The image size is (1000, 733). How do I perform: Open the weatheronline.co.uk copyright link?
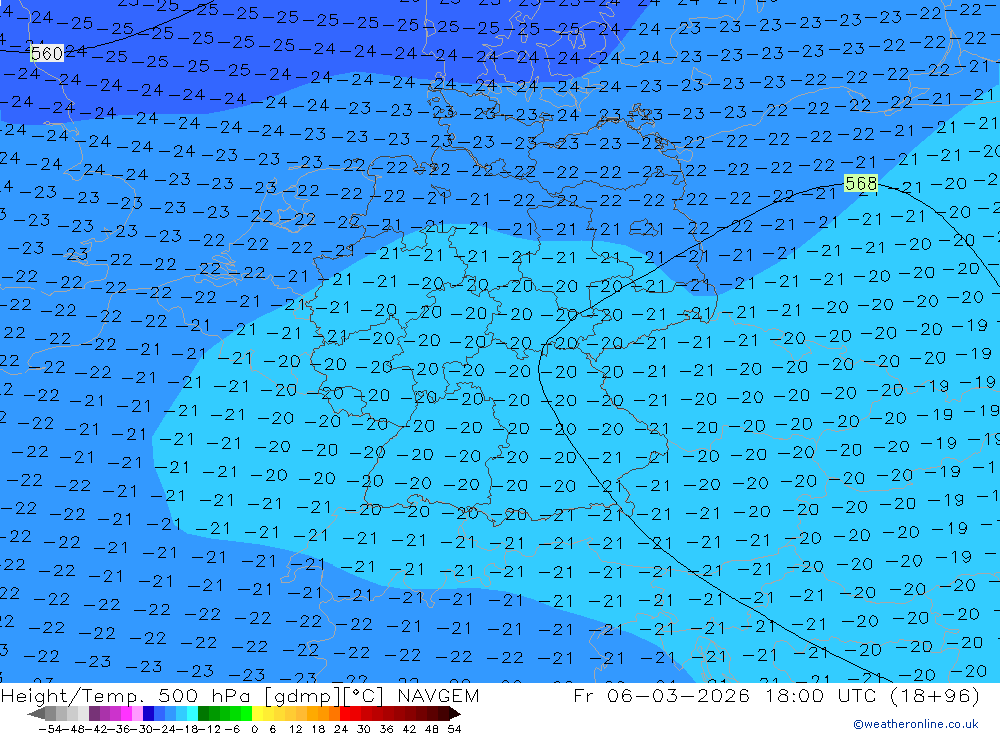916,724
